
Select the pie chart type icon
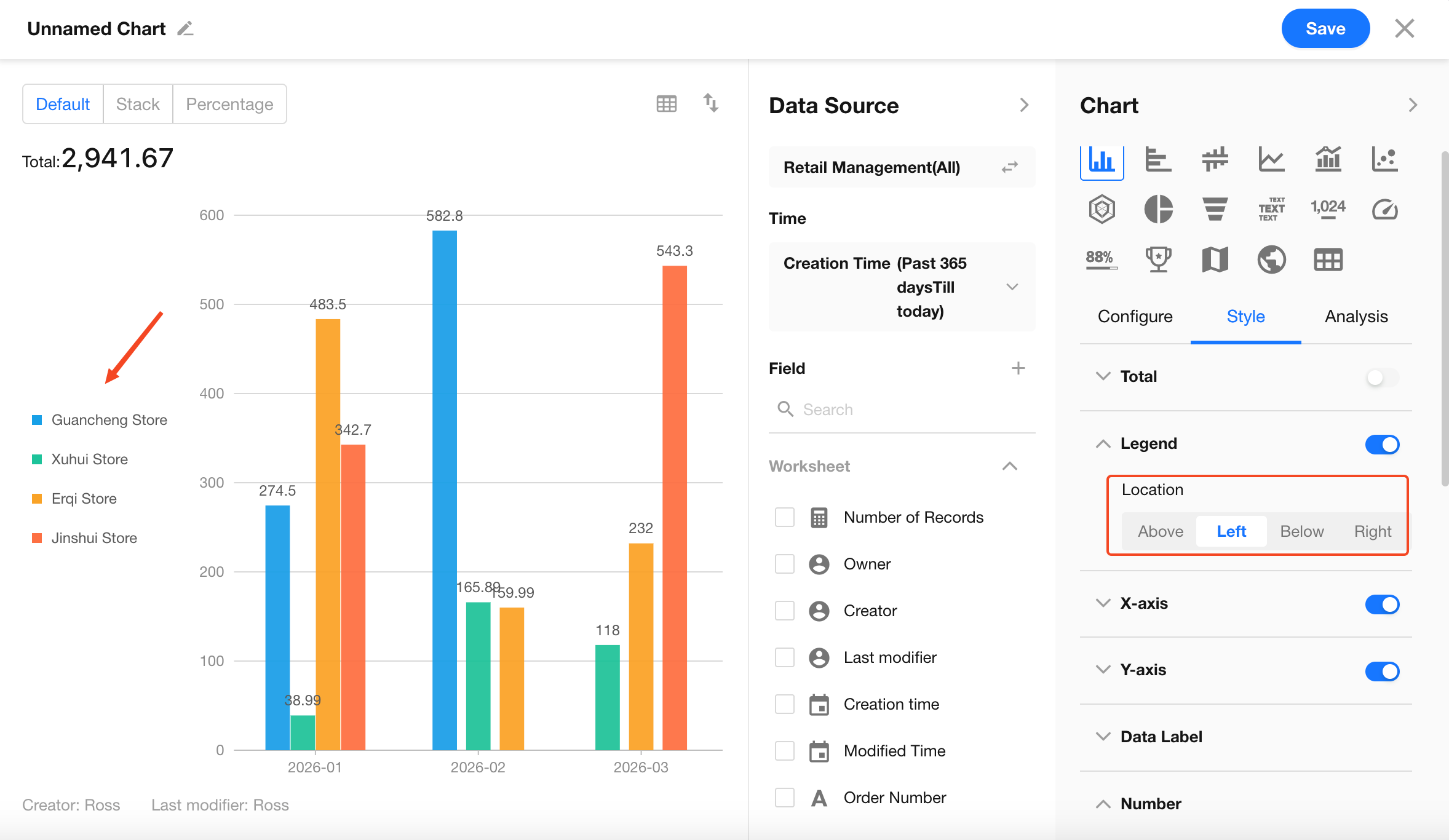[1158, 209]
